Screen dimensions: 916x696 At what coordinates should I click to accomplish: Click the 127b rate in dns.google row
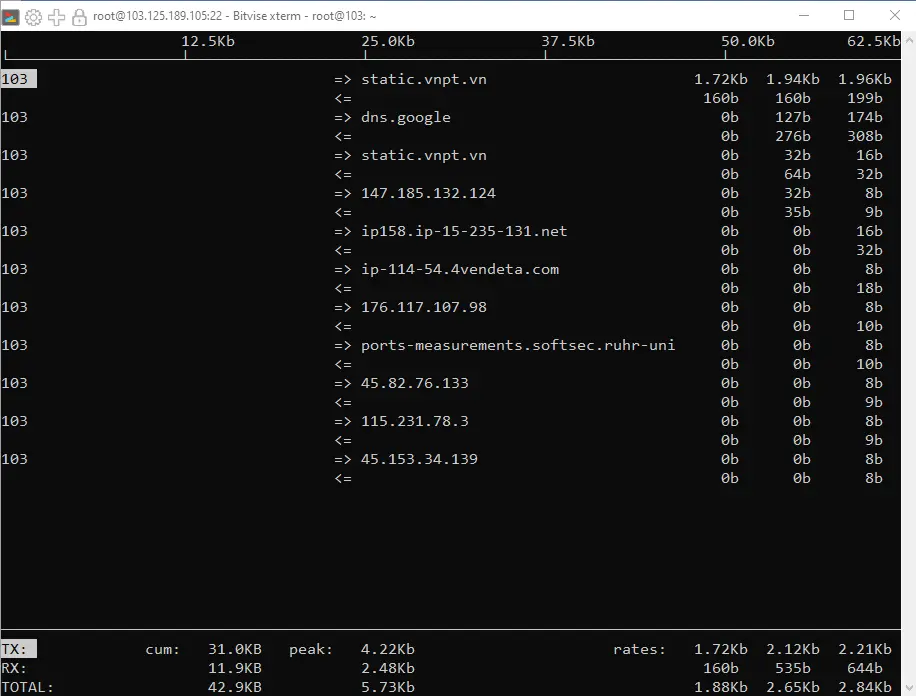[793, 117]
